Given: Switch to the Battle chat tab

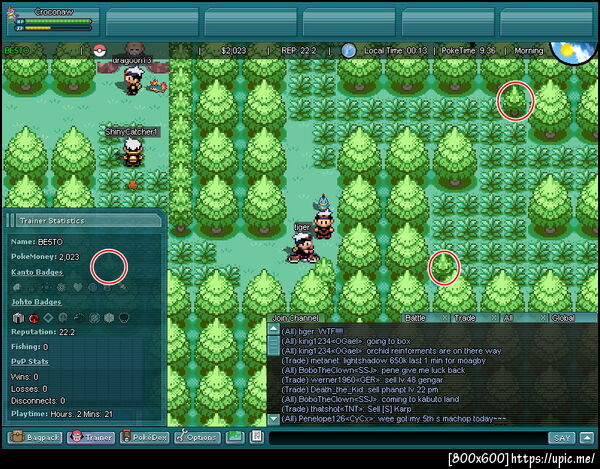Looking at the screenshot, I should 416,318.
